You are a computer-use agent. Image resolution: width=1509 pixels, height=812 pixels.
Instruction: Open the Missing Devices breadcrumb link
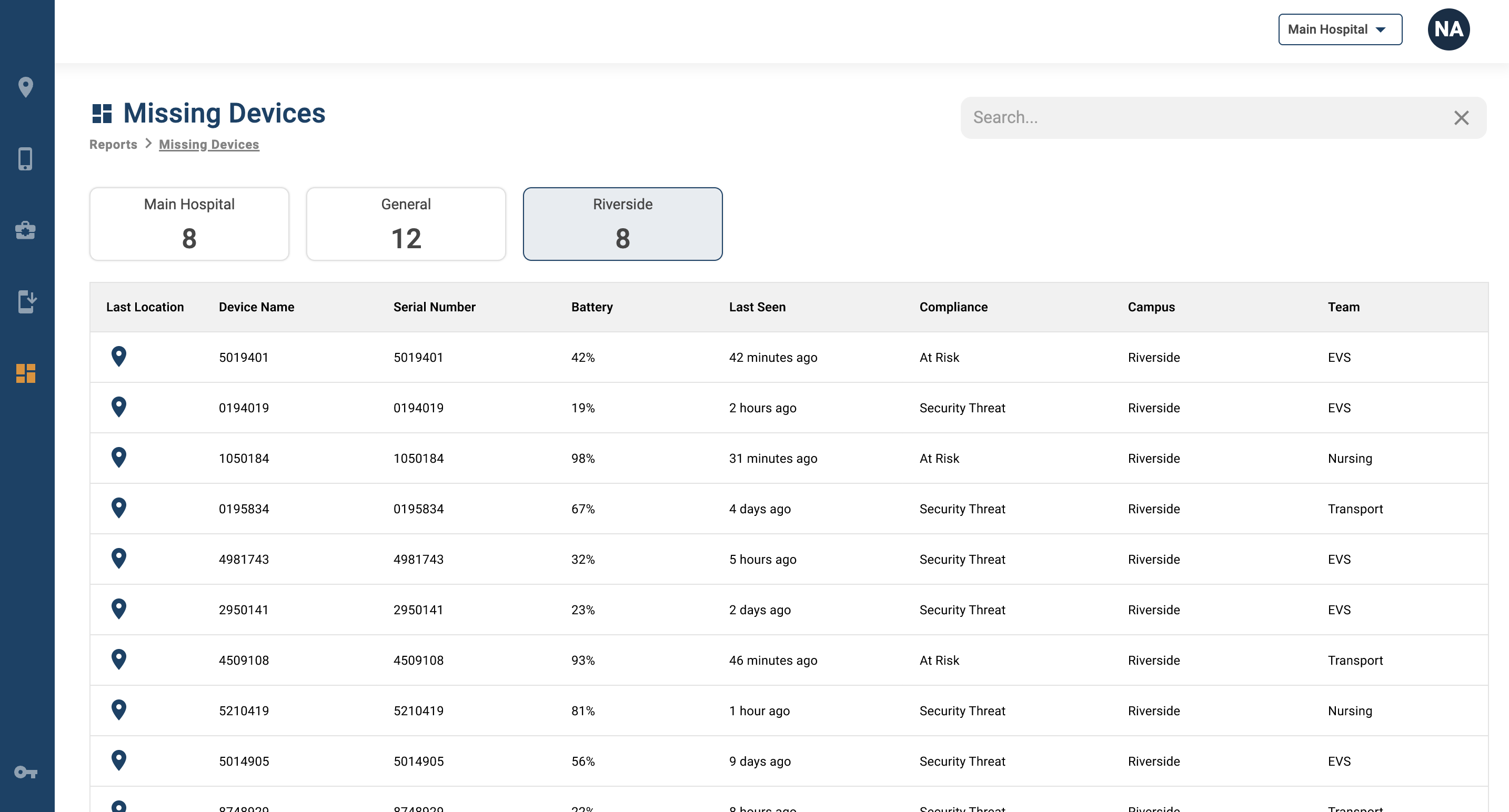pyautogui.click(x=208, y=144)
